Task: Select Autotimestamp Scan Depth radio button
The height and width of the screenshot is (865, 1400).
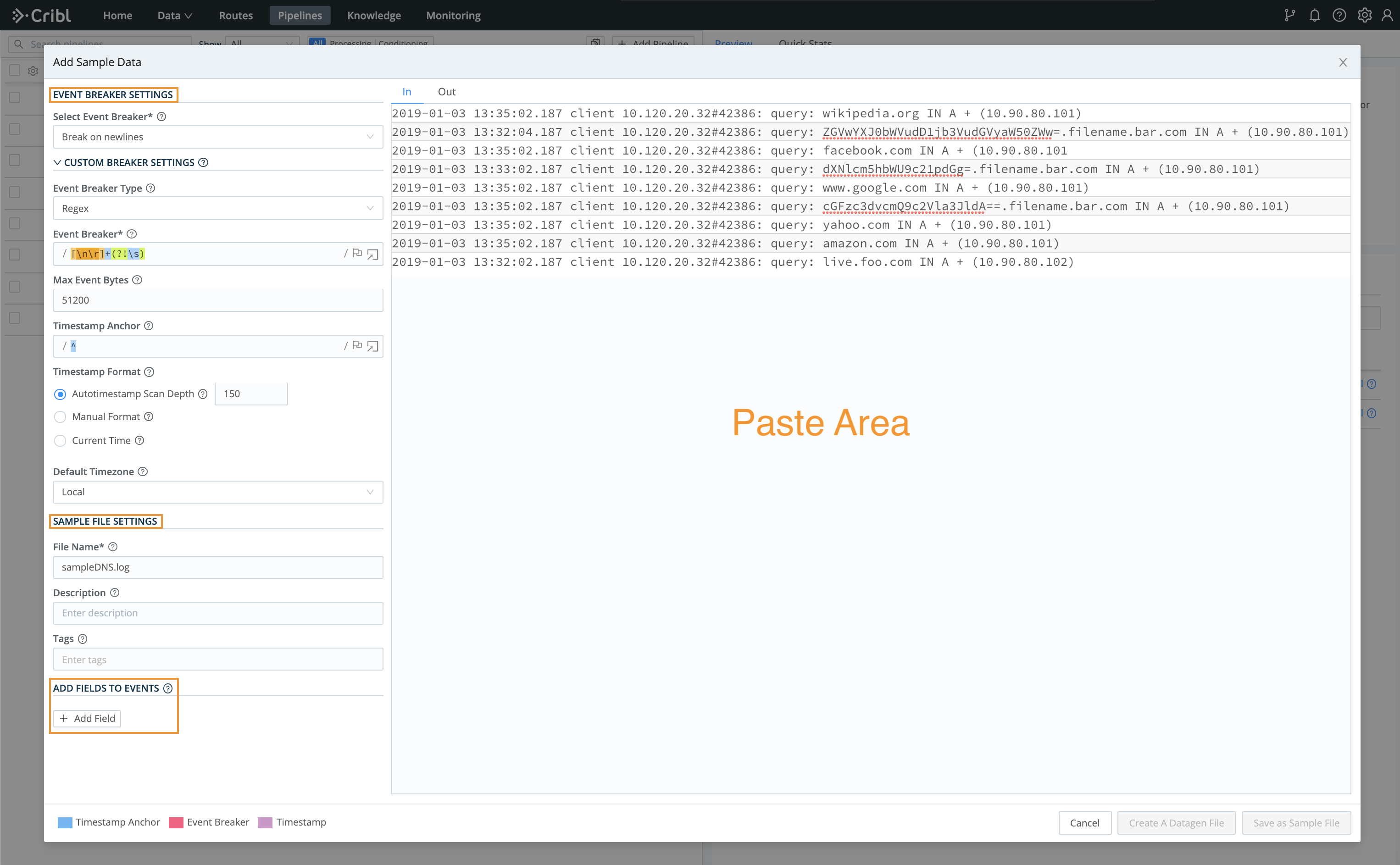Action: [60, 394]
